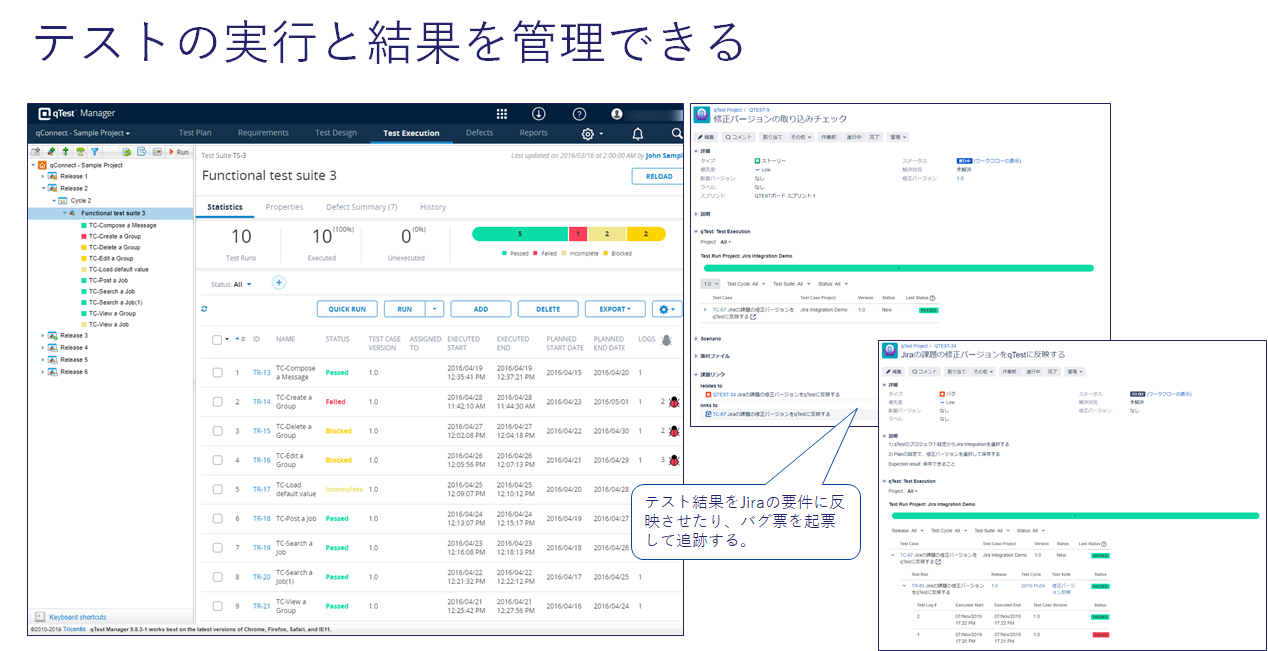Click the bug icon in TR-15 row

[673, 431]
